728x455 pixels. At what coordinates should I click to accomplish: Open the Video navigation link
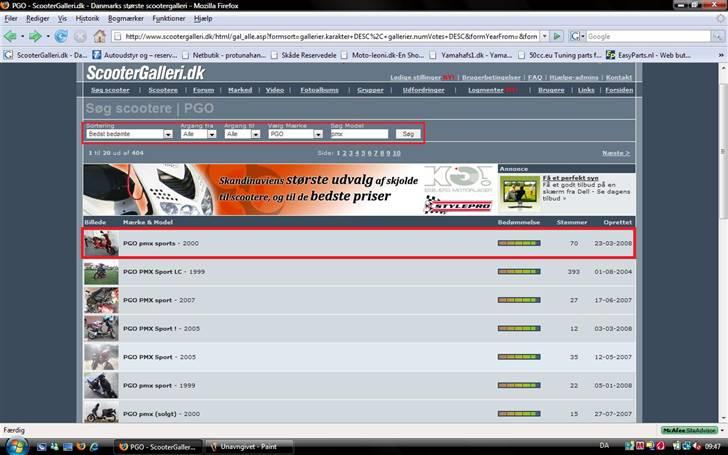pyautogui.click(x=275, y=90)
